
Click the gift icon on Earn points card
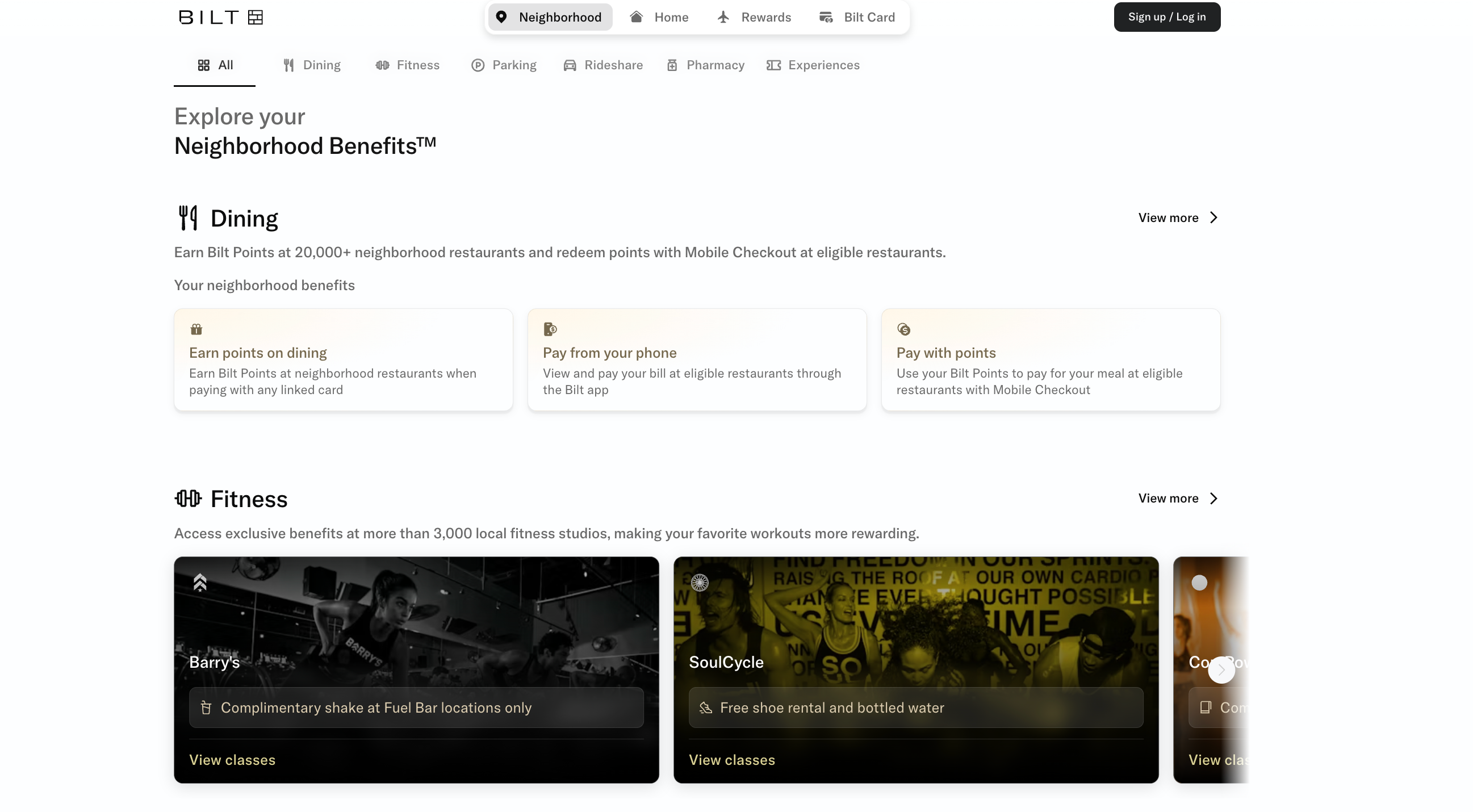(196, 329)
